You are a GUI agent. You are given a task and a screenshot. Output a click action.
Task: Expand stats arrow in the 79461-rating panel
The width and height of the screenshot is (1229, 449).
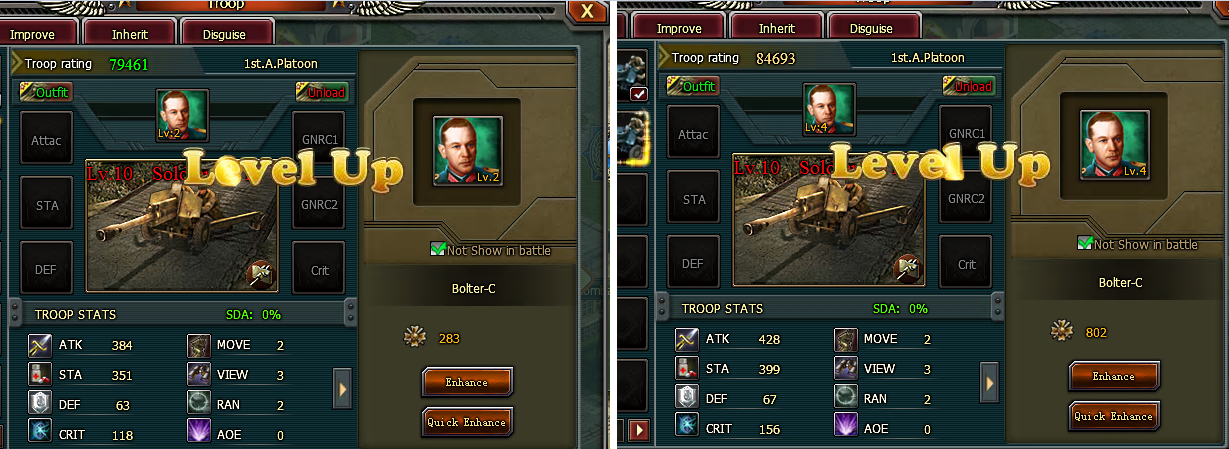(x=341, y=385)
